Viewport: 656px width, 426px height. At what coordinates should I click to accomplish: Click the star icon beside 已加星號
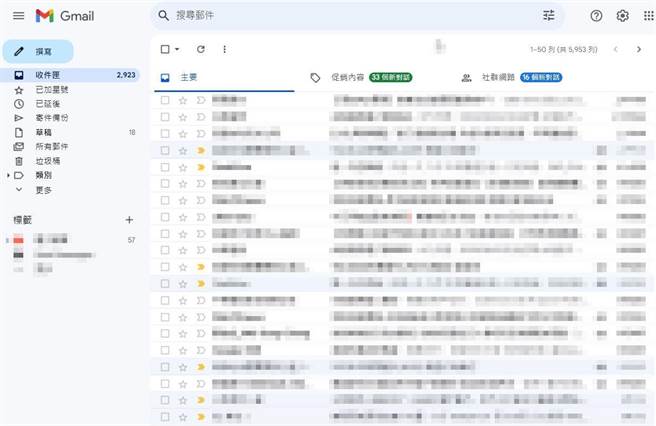tap(19, 90)
